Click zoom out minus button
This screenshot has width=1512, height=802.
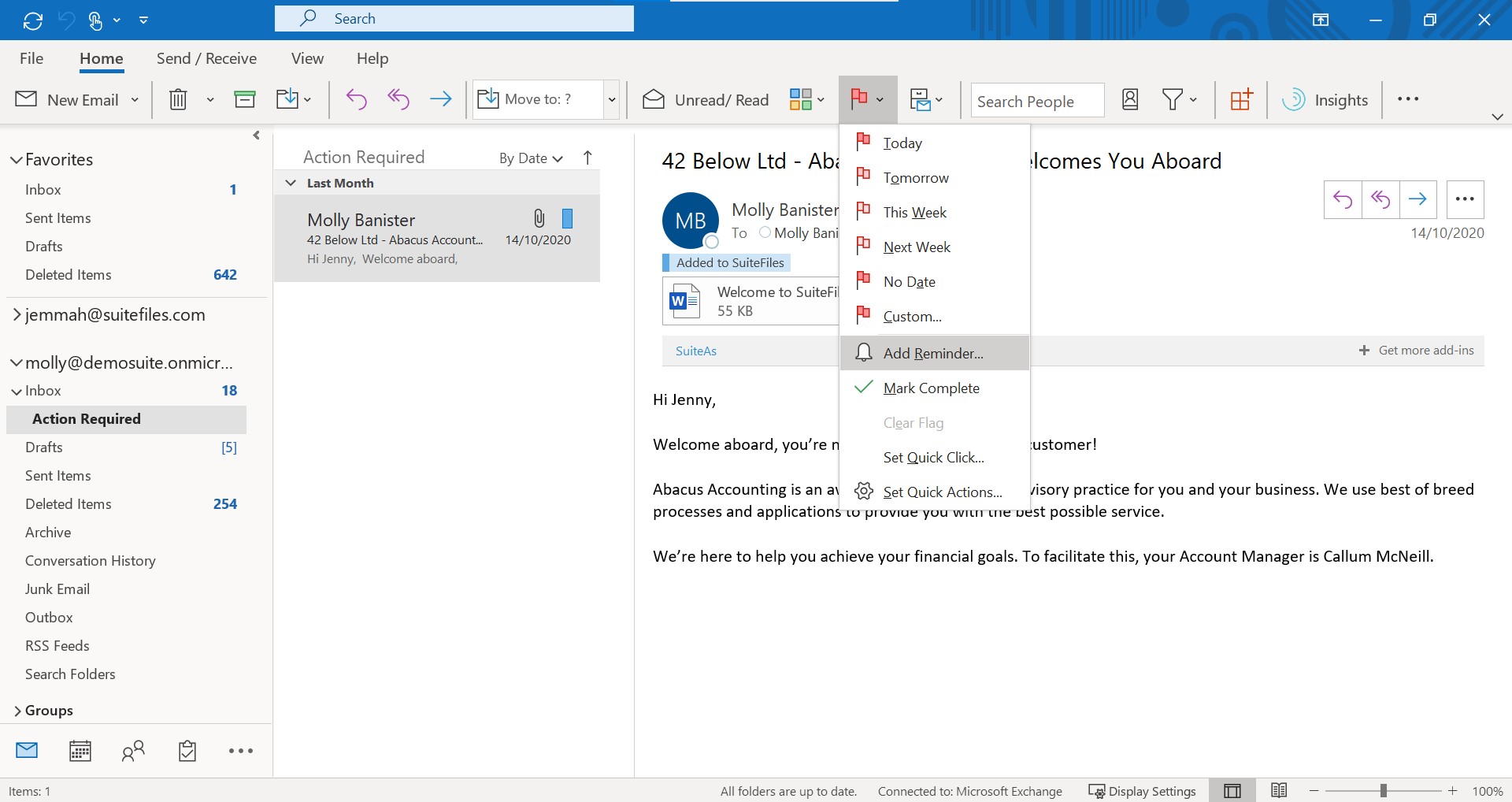pos(1314,791)
